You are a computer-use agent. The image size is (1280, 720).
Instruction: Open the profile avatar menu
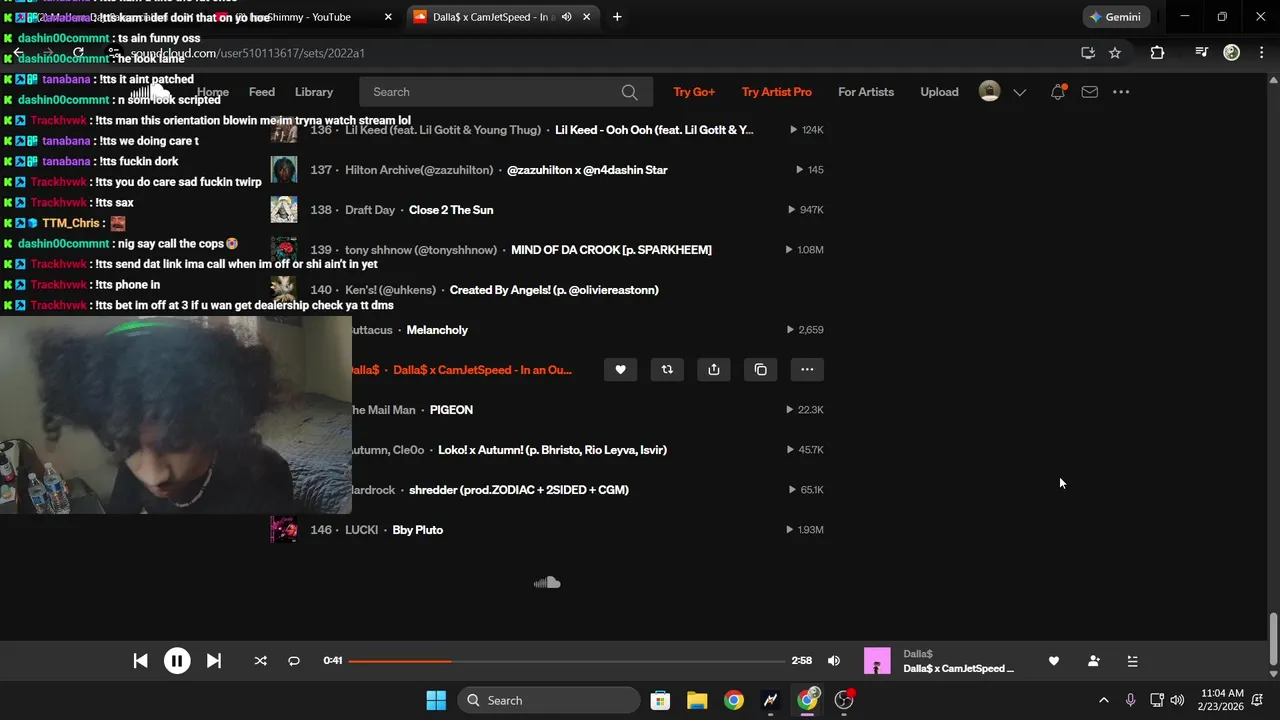989,92
